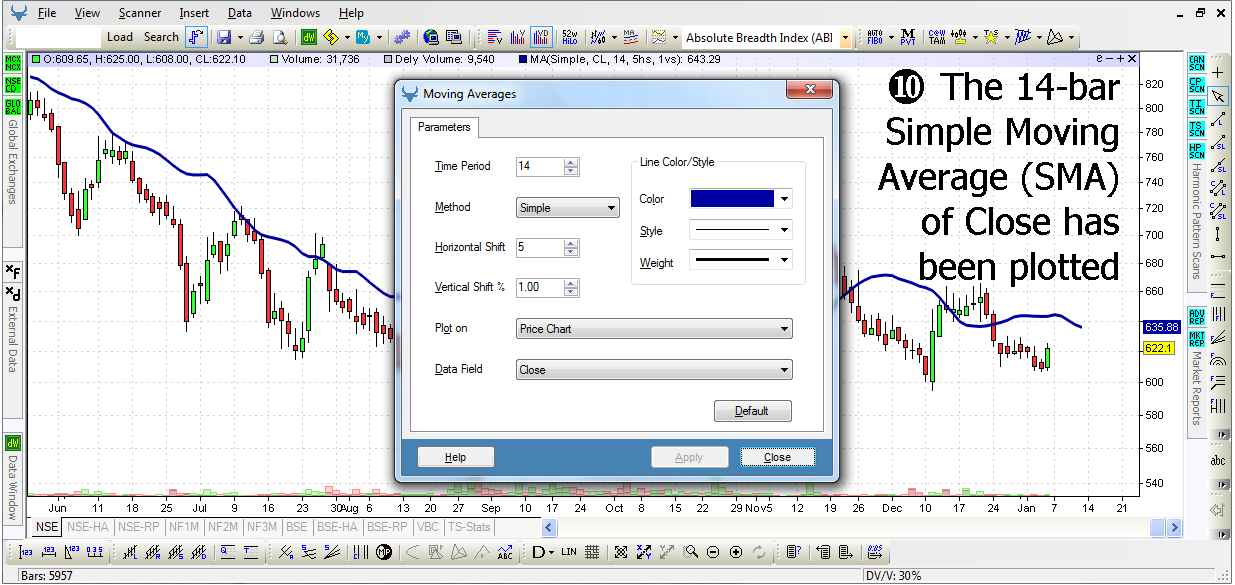Click the Close button in the dialog footer
The height and width of the screenshot is (585, 1235).
[x=777, y=457]
